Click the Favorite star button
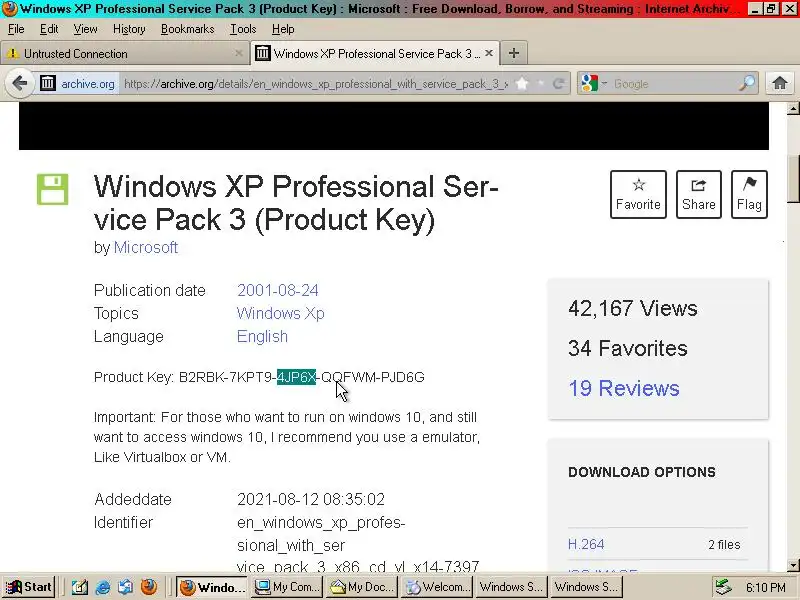 (x=638, y=194)
